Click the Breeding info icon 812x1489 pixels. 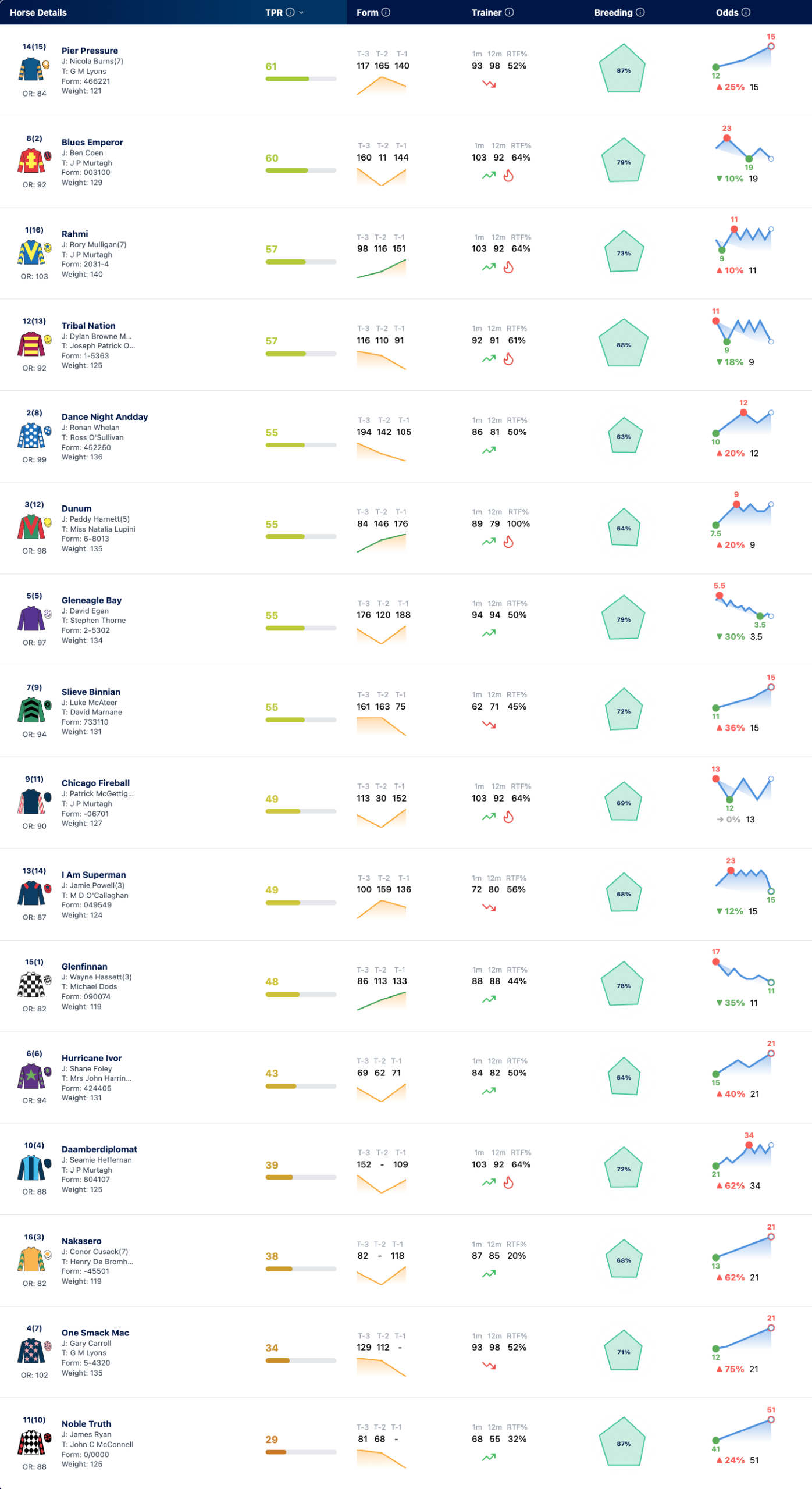[640, 12]
